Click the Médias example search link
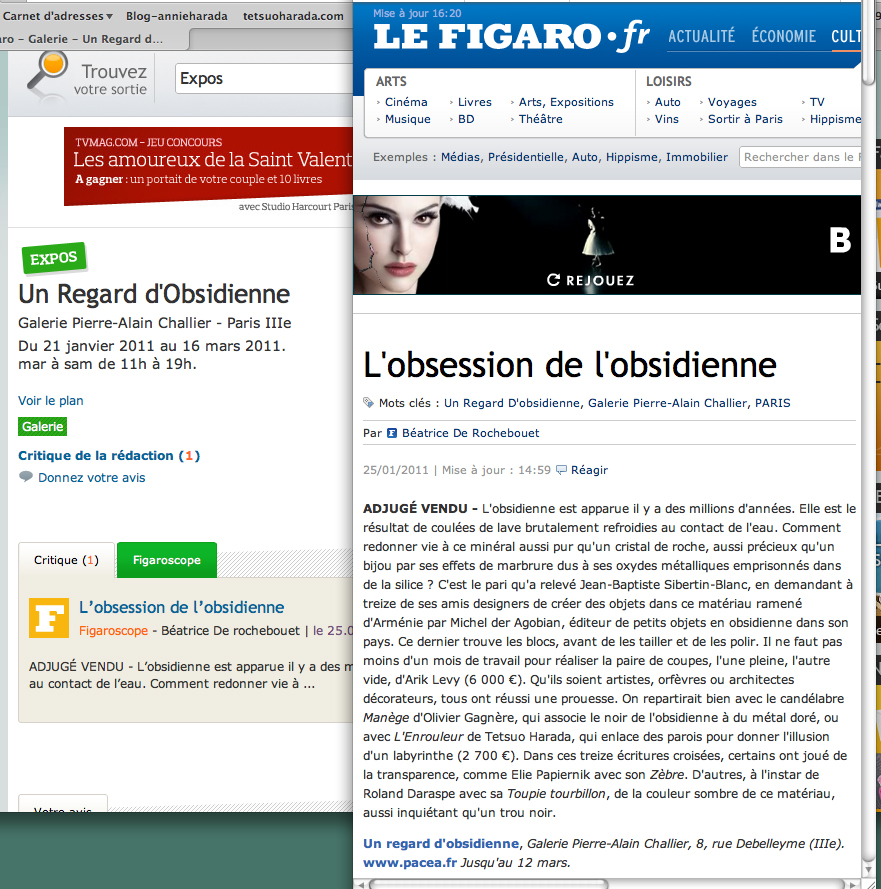This screenshot has height=889, width=881. click(x=460, y=157)
